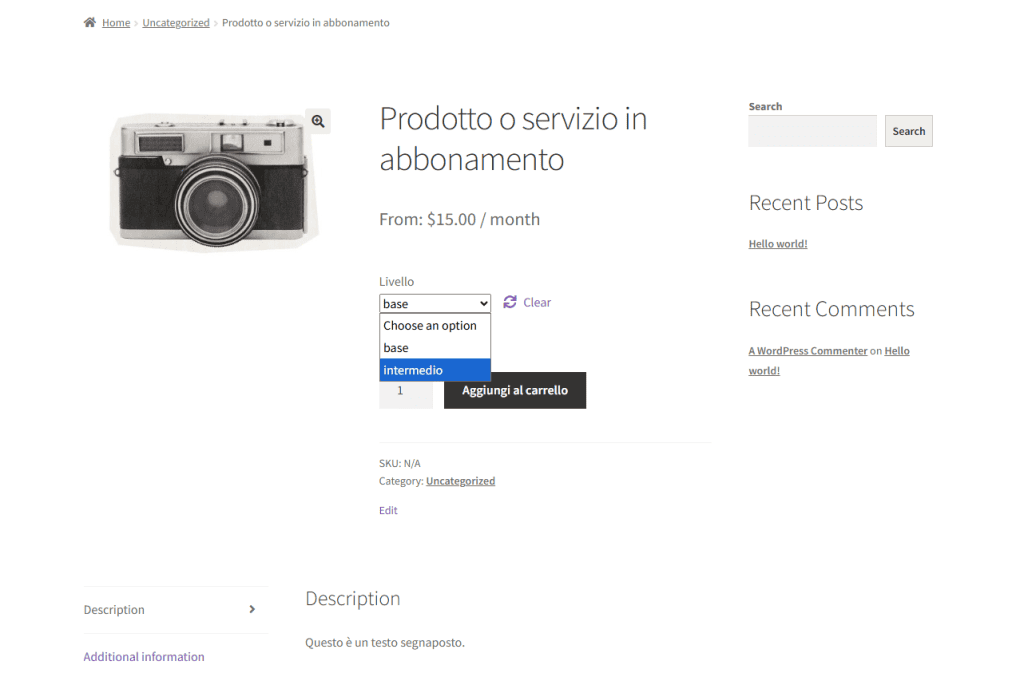Click the Clear link to reset selection
Image resolution: width=1024 pixels, height=673 pixels.
[536, 302]
